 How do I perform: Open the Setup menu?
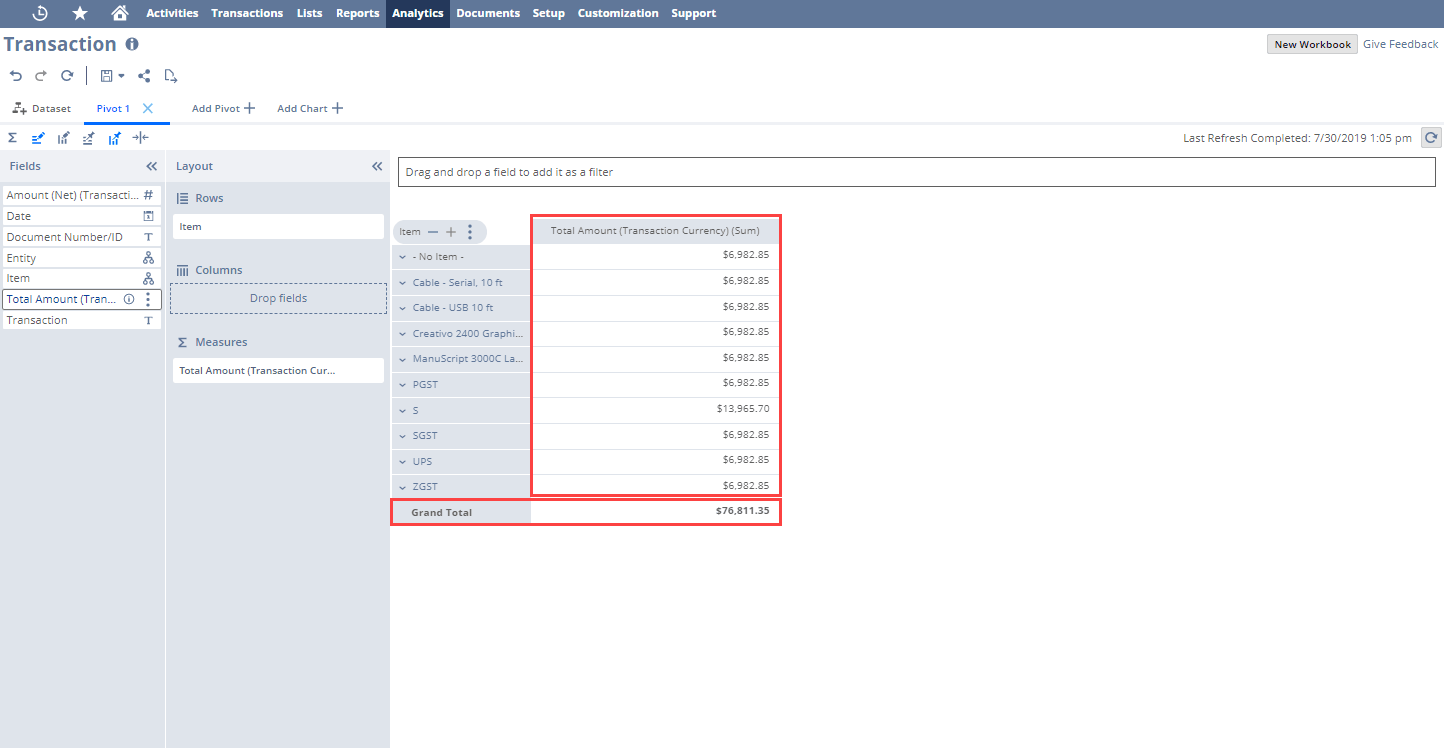coord(549,13)
